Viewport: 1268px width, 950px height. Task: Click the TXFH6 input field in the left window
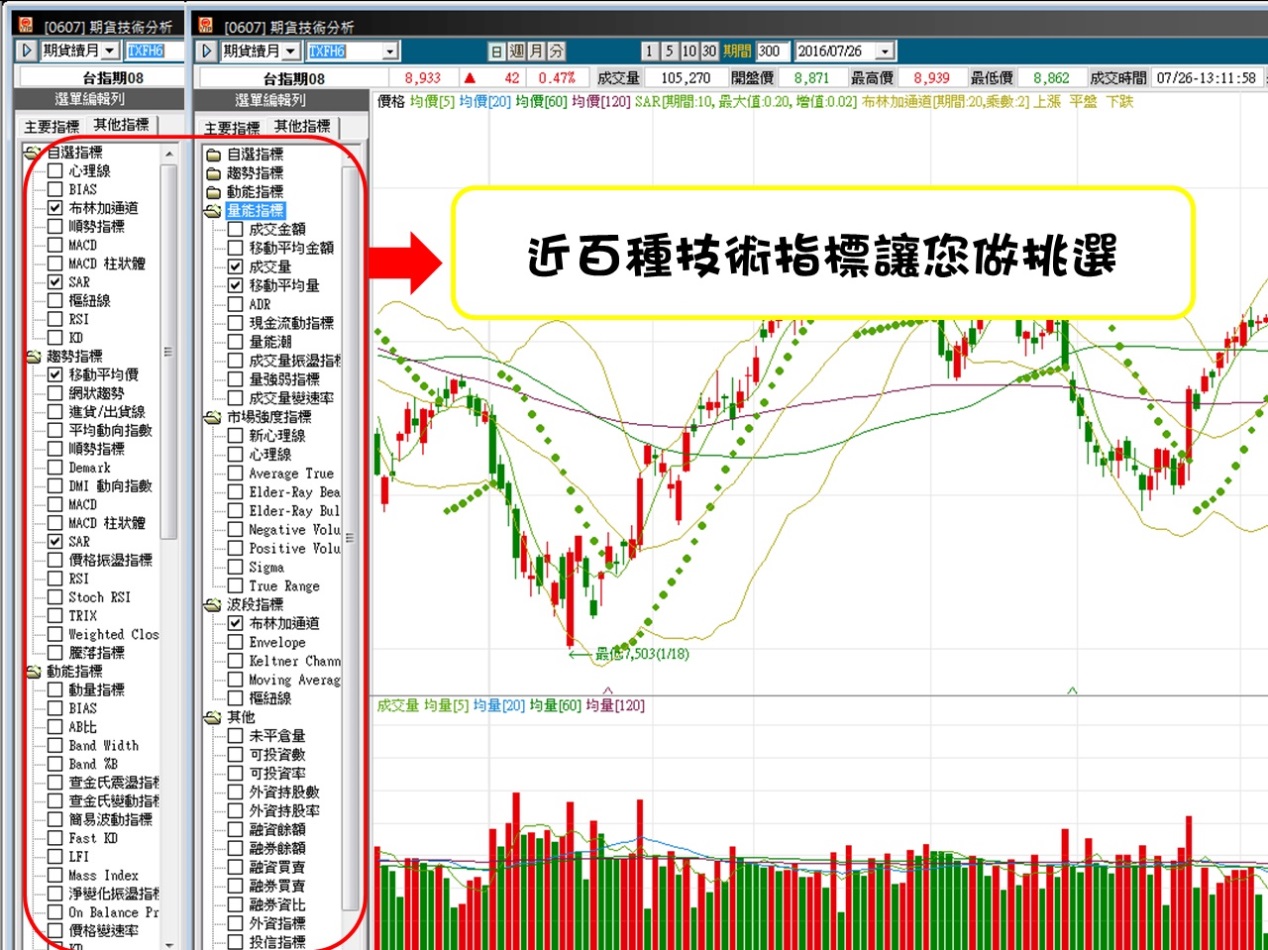click(x=155, y=51)
